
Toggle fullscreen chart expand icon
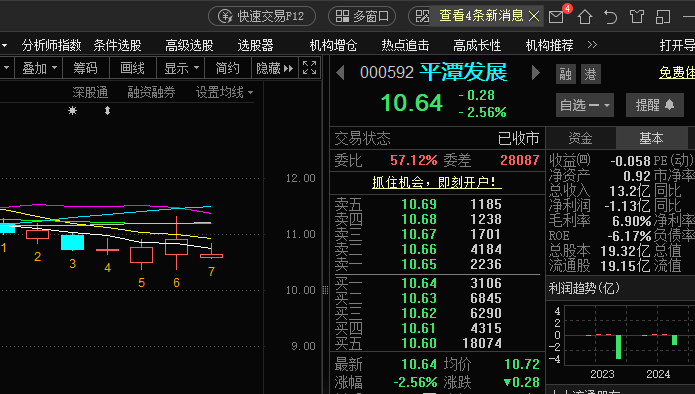pos(309,68)
